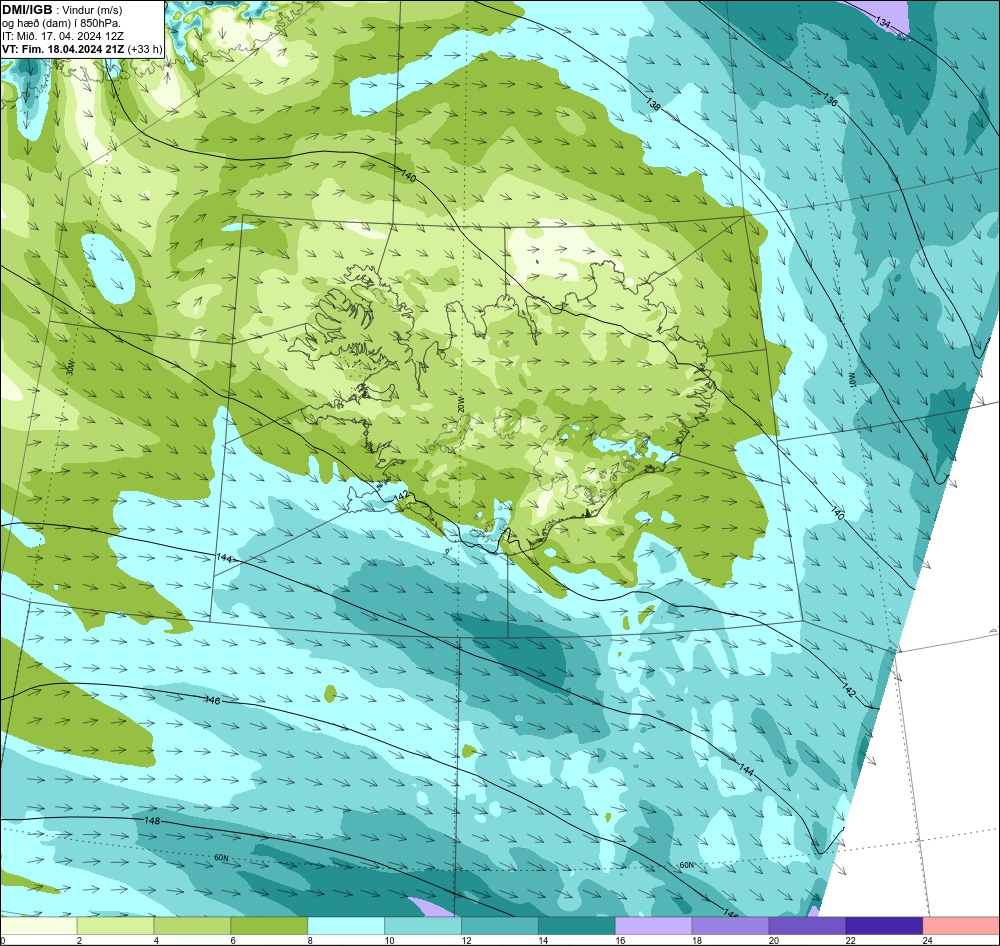The height and width of the screenshot is (946, 1000).
Task: Click the light green 2–4 m/s legend swatch
Action: (x=115, y=925)
